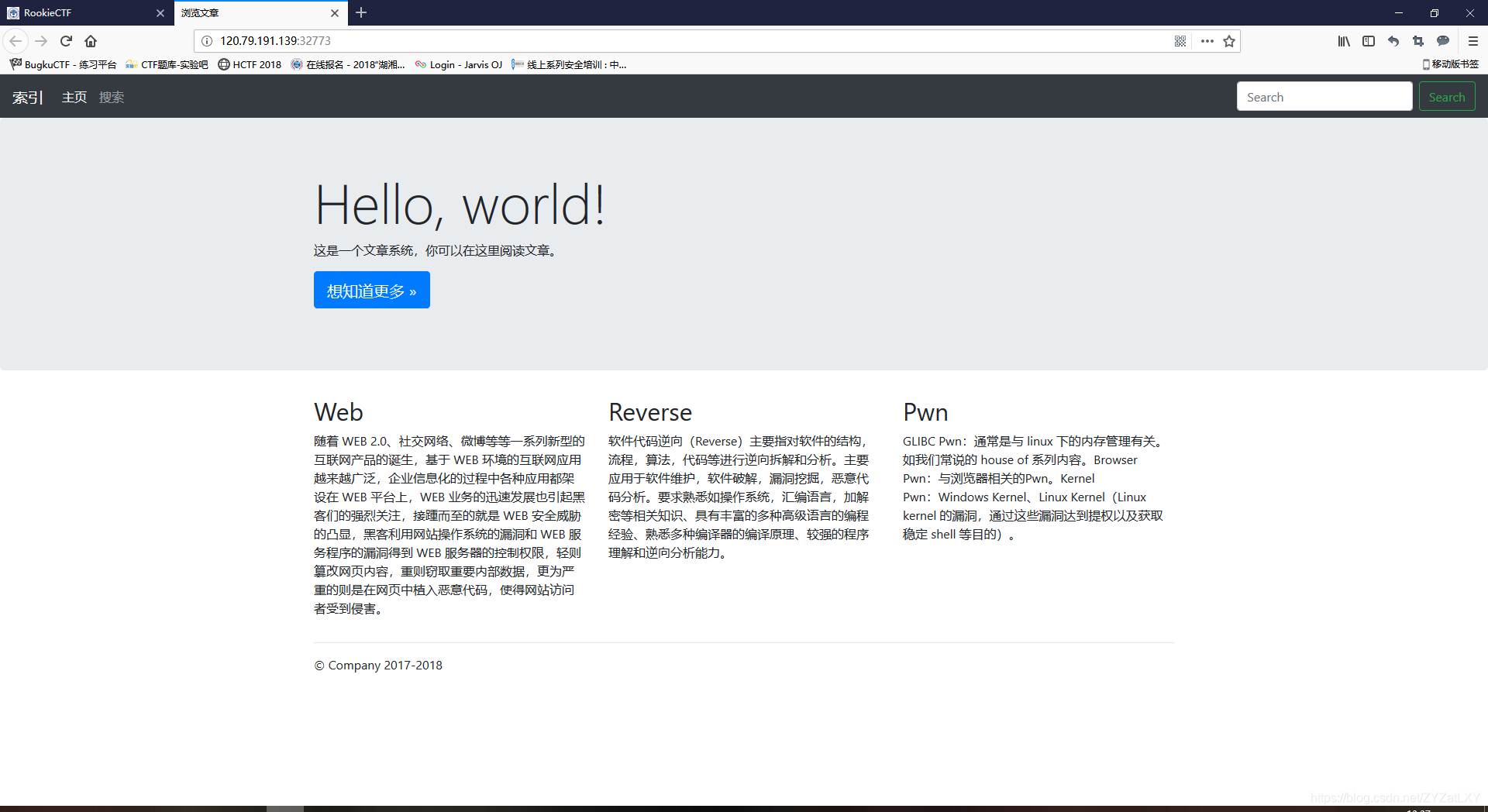Go to 主页 in the navbar
Viewport: 1488px width, 812px height.
pyautogui.click(x=74, y=97)
